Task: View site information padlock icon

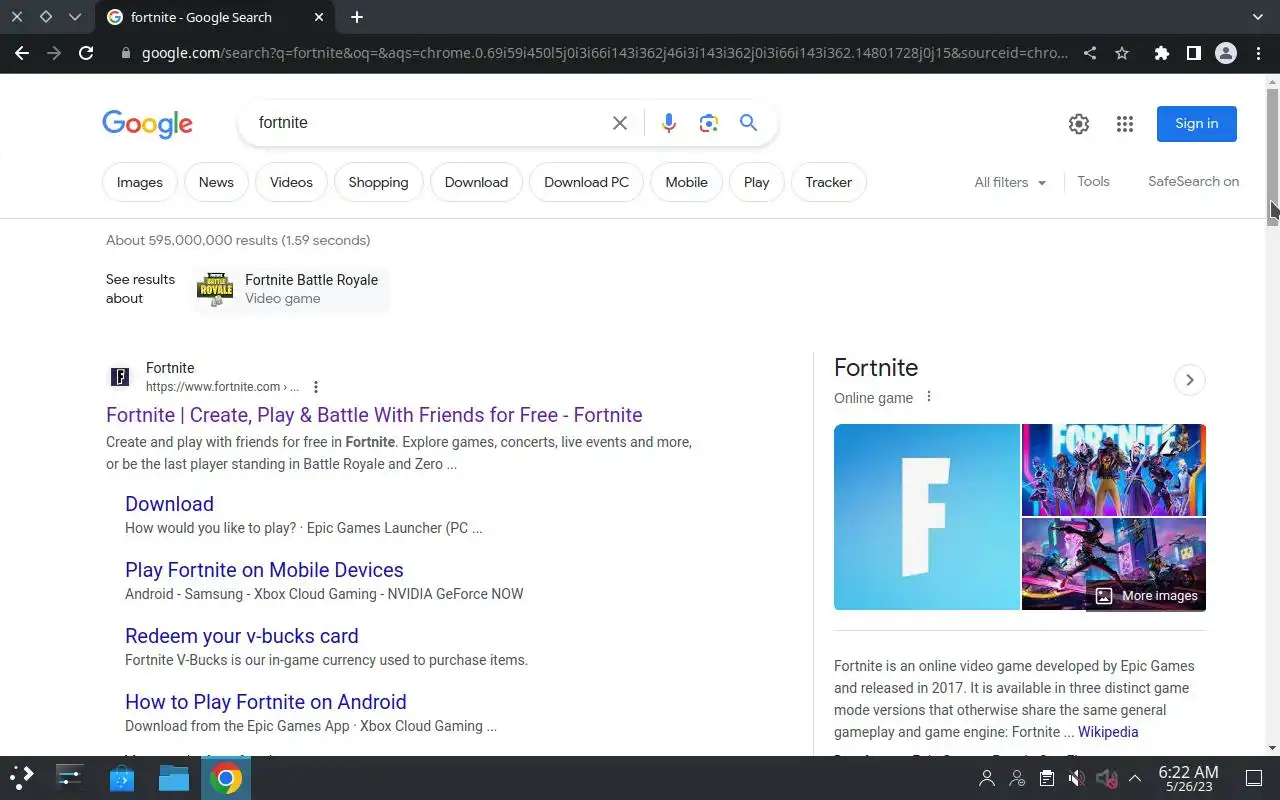Action: 125,53
